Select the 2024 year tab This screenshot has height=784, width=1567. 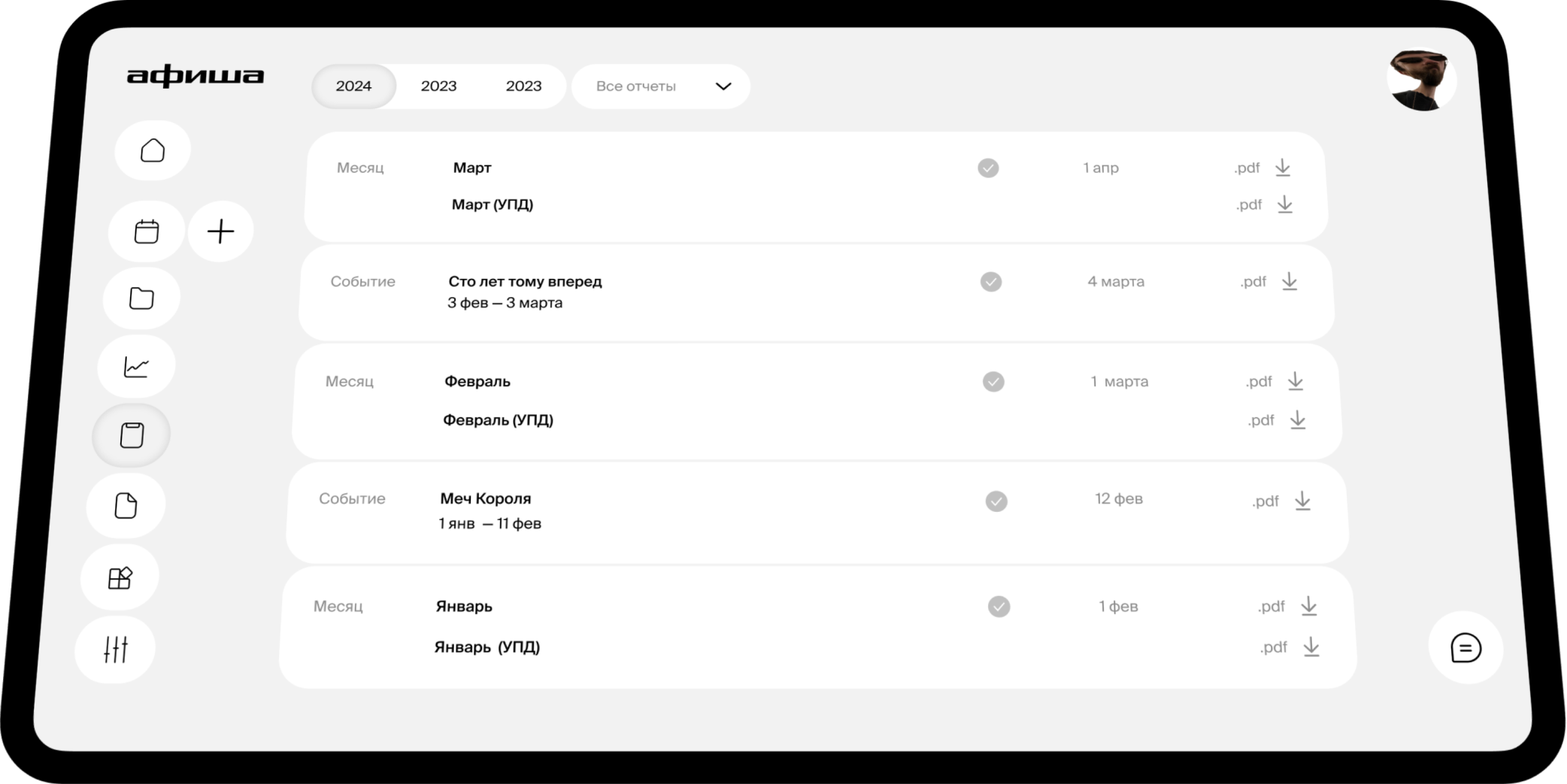(x=353, y=86)
